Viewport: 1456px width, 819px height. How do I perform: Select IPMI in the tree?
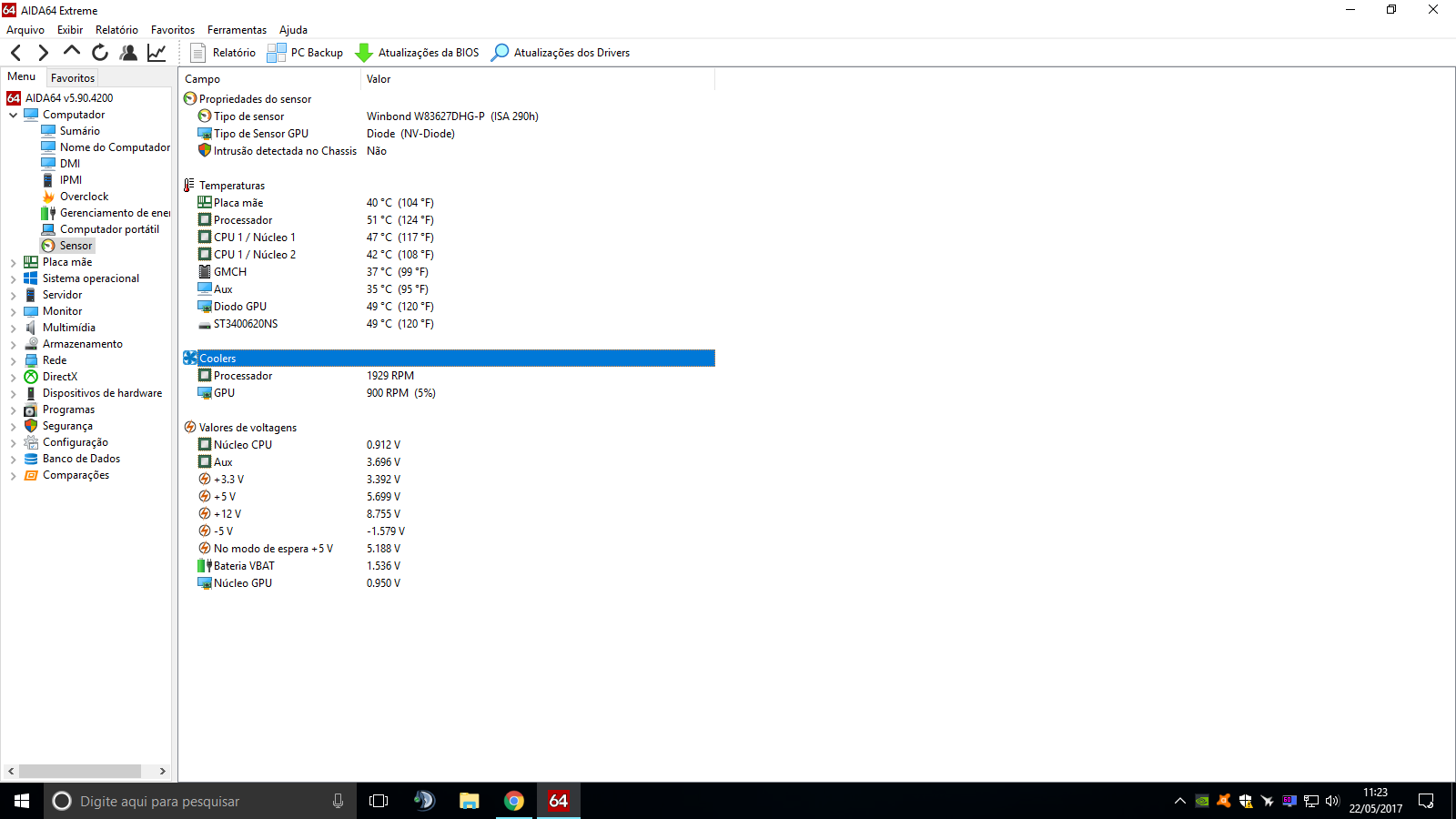[x=62, y=180]
